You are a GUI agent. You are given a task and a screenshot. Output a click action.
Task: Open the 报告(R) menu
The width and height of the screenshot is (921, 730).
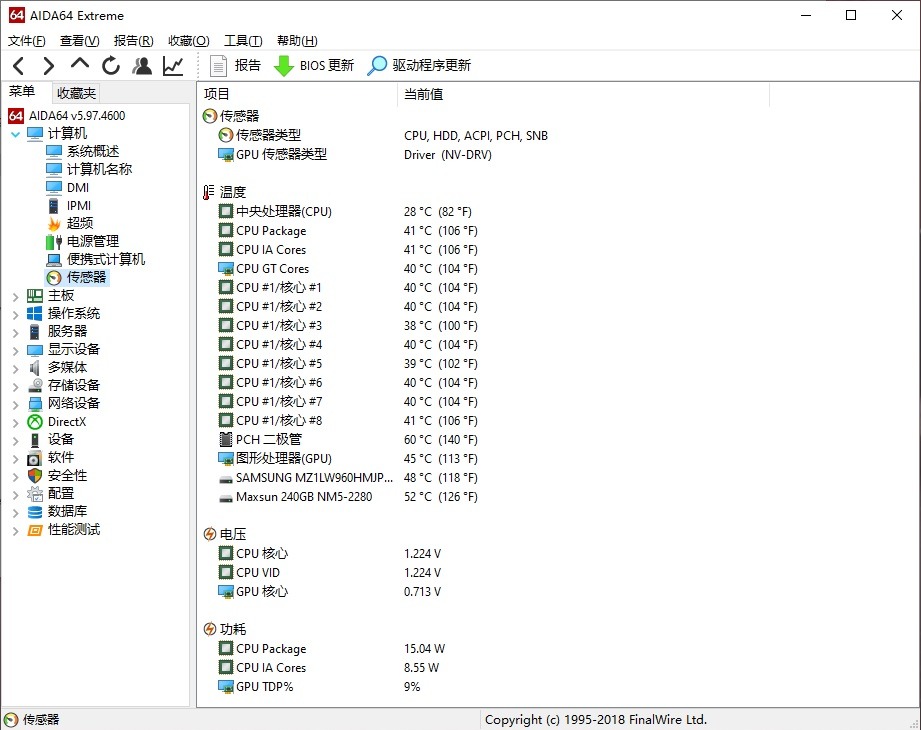tap(133, 41)
